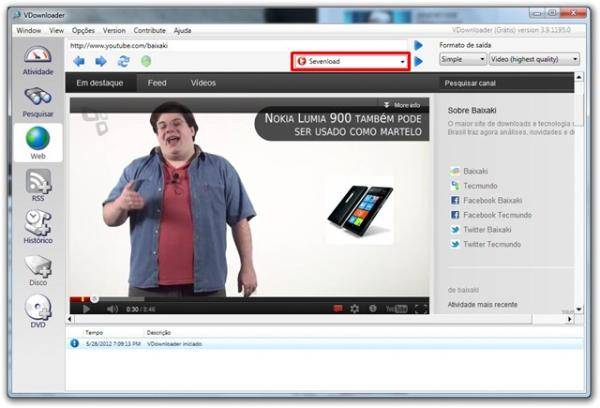Screen dimensions: 600x408
Task: Click the Baixaki link icon
Action: click(x=455, y=171)
